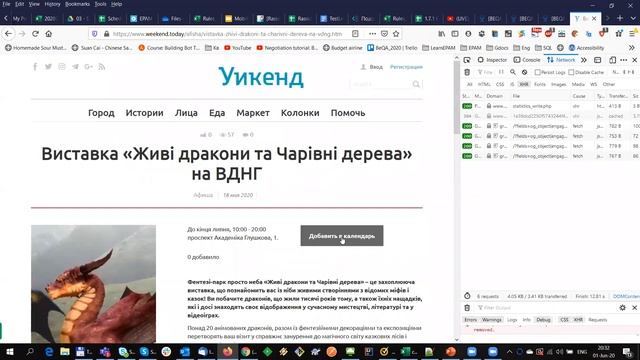
Task: Enable Disable Cache checkbox
Action: (571, 72)
